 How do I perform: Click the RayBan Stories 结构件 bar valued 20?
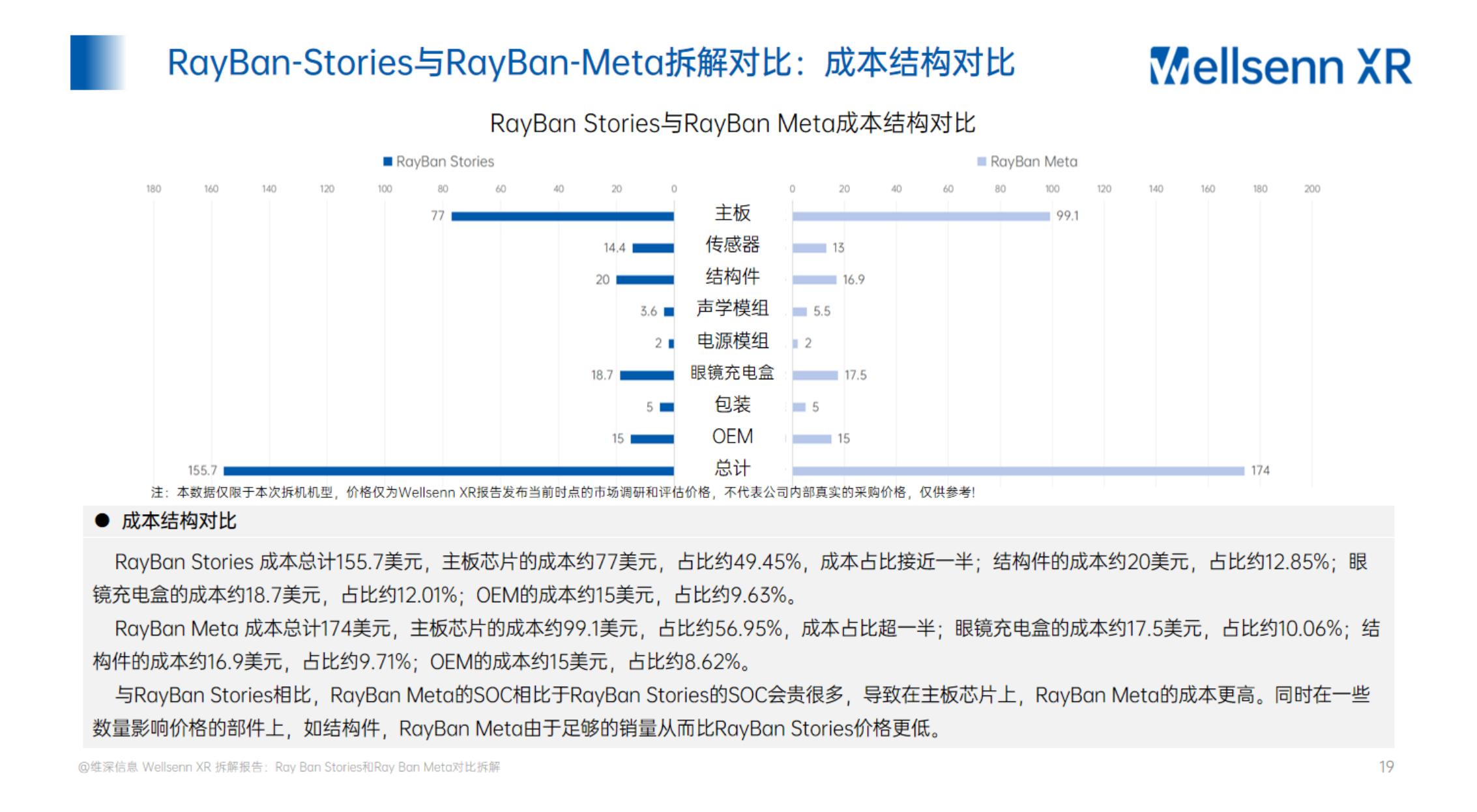point(645,280)
